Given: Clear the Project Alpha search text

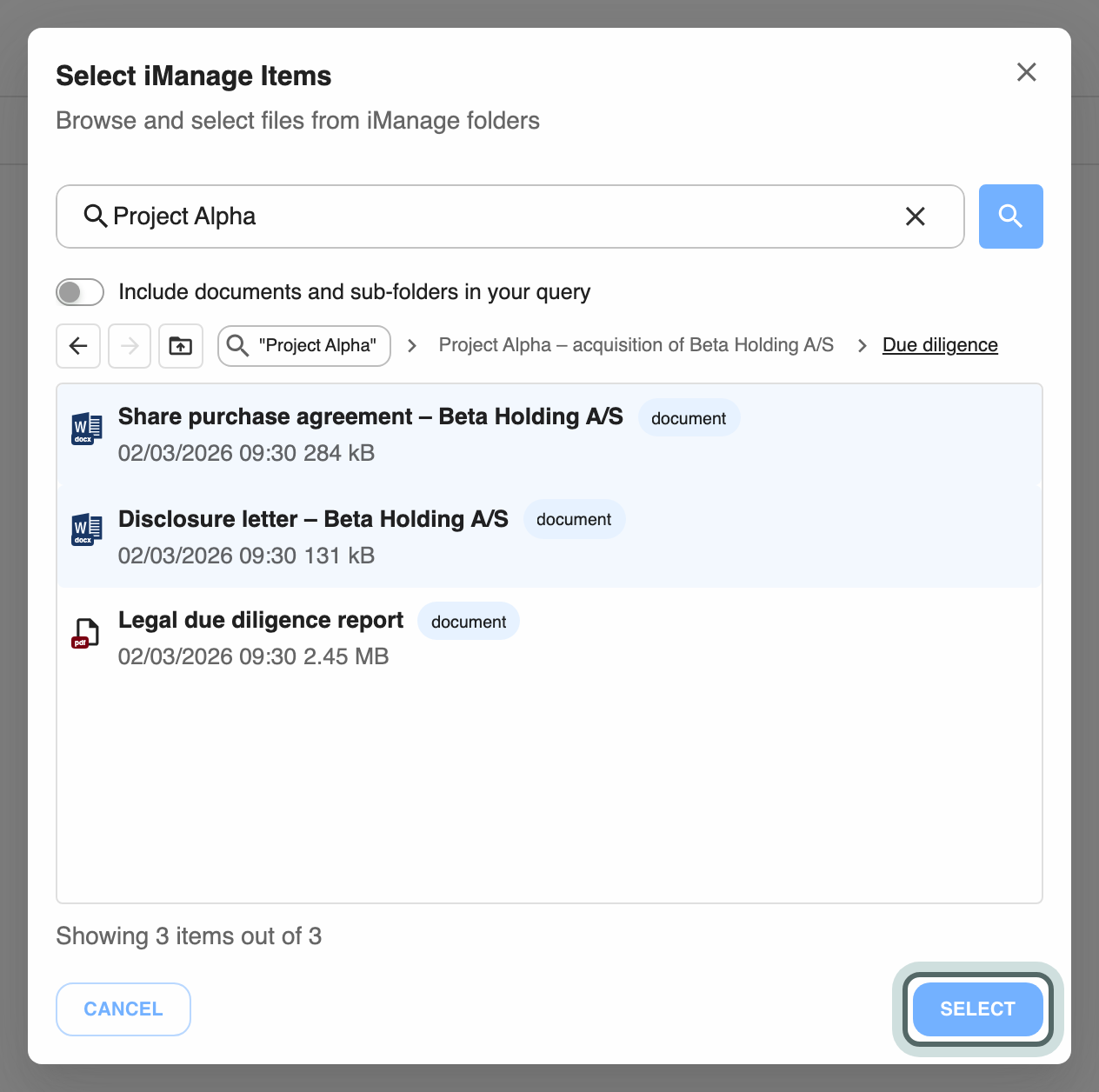Looking at the screenshot, I should pos(916,216).
